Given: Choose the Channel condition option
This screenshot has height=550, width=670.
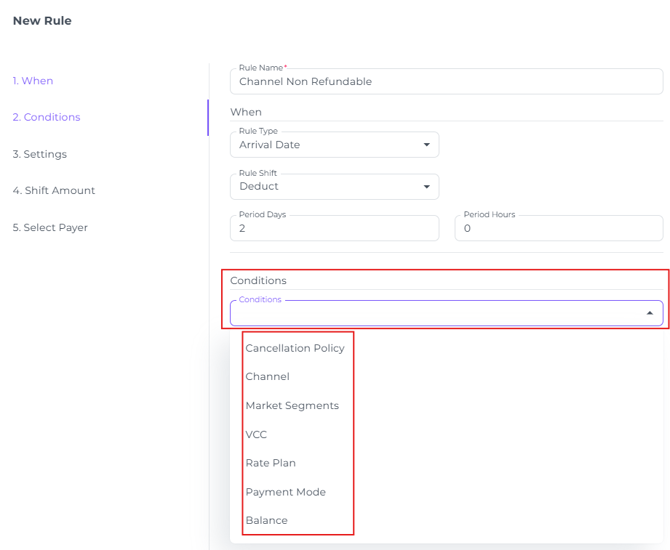Looking at the screenshot, I should click(267, 377).
